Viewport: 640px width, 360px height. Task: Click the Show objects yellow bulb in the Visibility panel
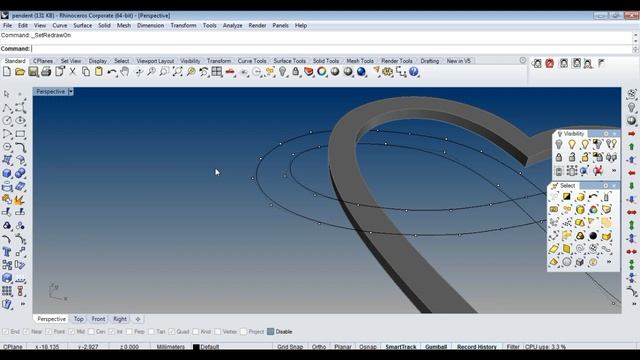pyautogui.click(x=572, y=144)
